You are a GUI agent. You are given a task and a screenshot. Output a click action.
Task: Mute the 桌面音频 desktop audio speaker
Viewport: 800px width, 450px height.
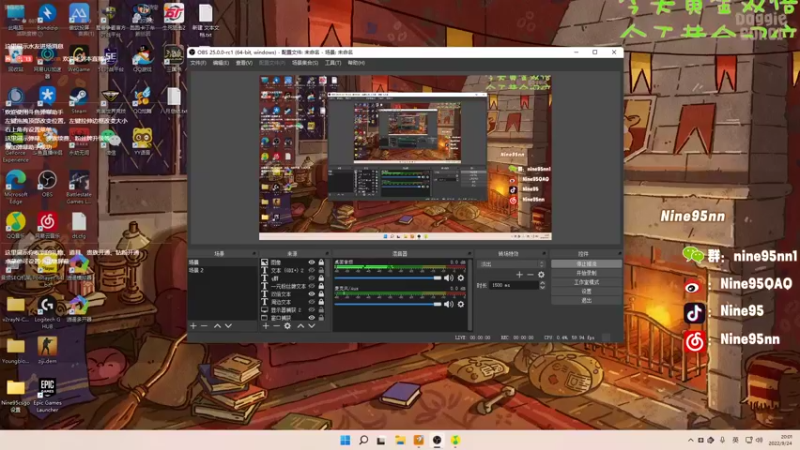[448, 278]
